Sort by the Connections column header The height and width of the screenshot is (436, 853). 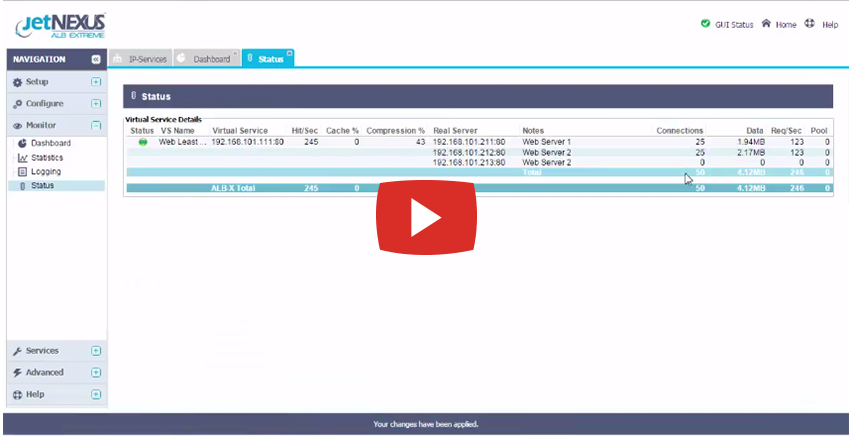click(x=679, y=131)
